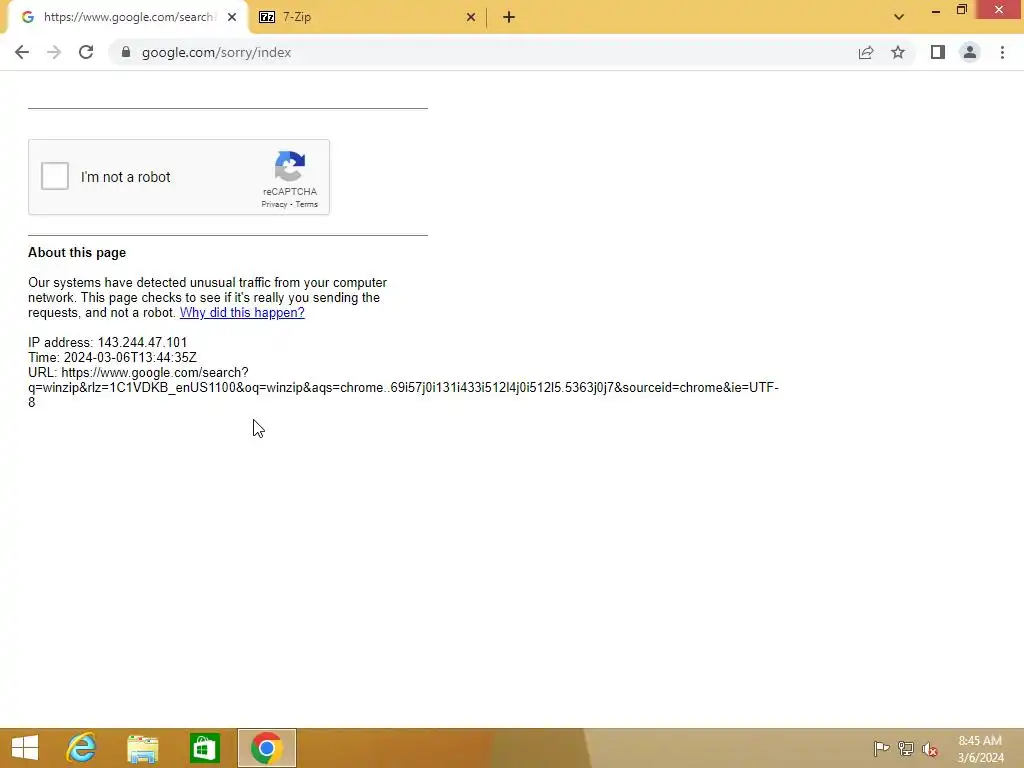Go back to the previous page
The height and width of the screenshot is (768, 1024).
[22, 52]
